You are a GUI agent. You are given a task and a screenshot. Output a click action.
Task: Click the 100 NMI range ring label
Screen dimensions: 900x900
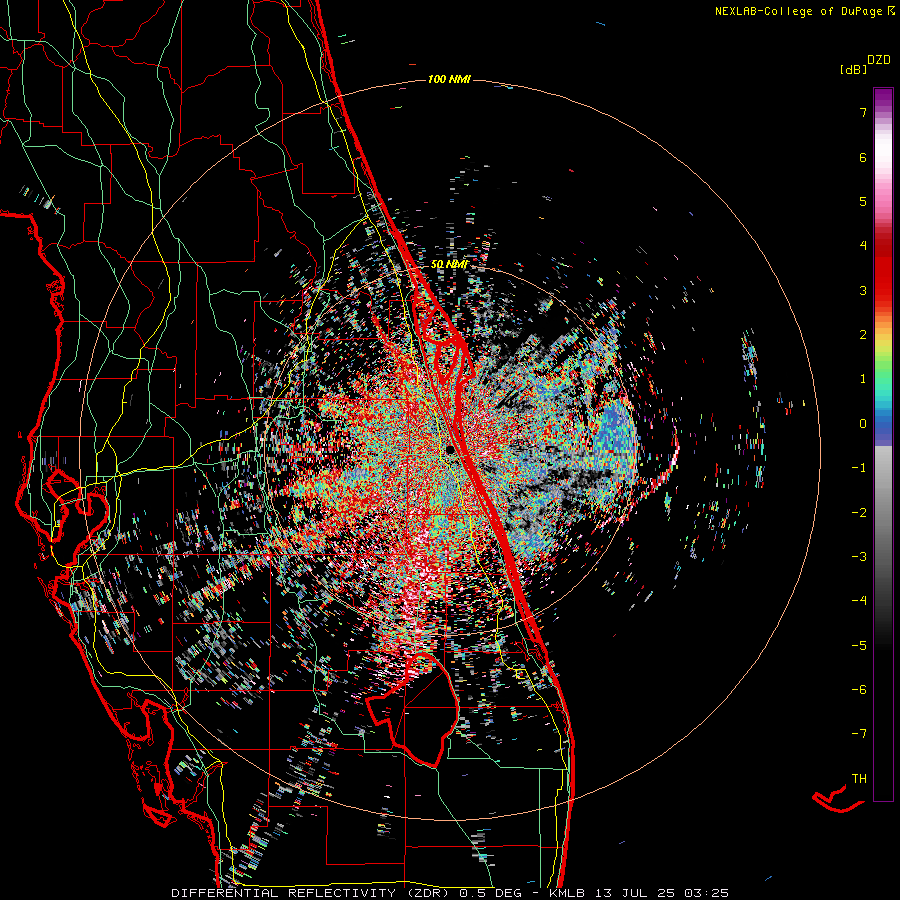[x=449, y=79]
